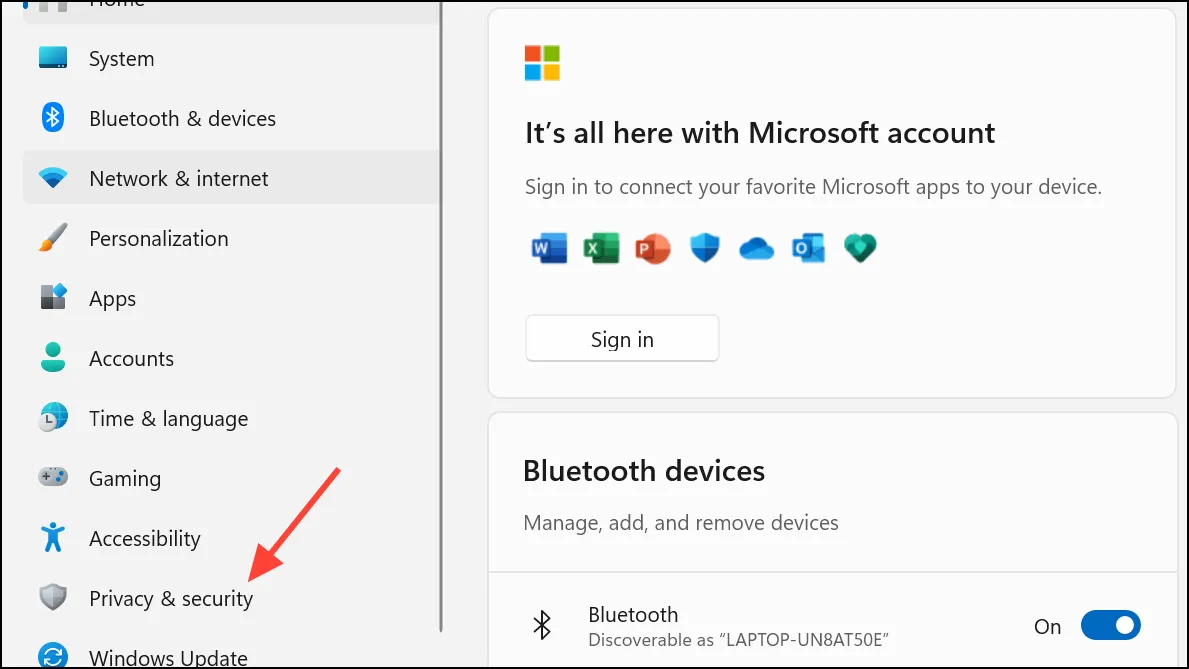Click the Accessibility figure icon
This screenshot has height=669, width=1189.
coord(53,537)
